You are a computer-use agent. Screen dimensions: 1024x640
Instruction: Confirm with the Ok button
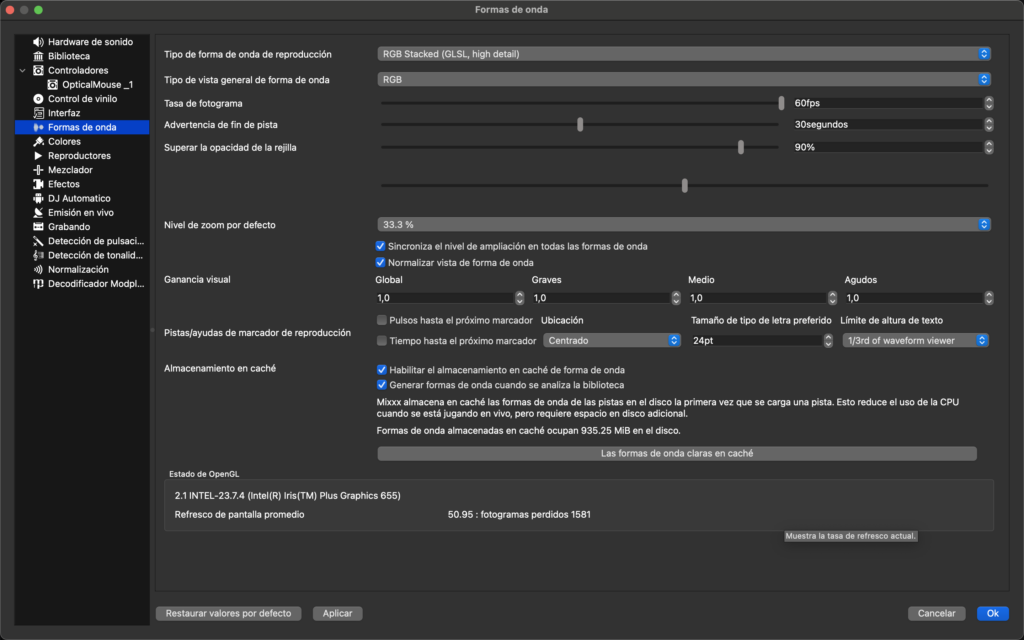point(993,613)
